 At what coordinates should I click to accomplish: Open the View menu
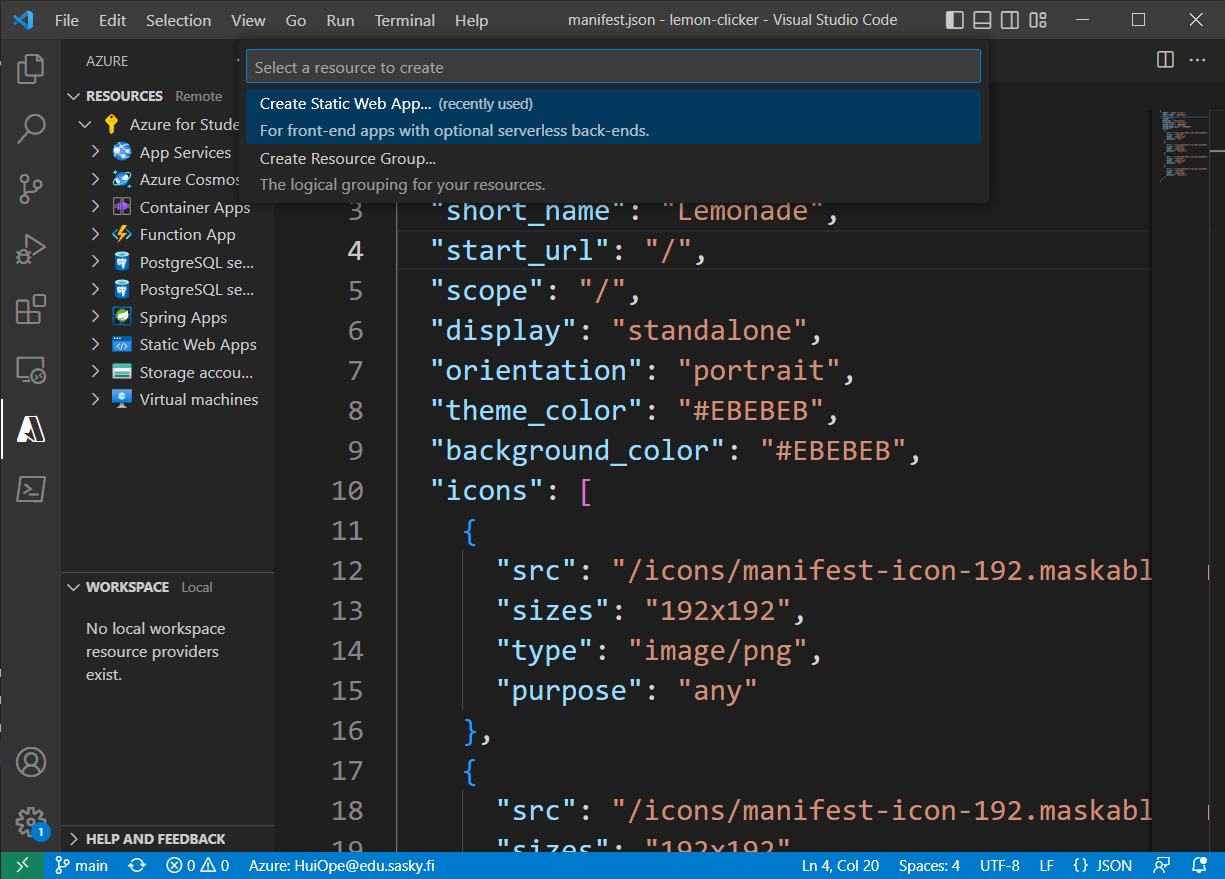(248, 20)
